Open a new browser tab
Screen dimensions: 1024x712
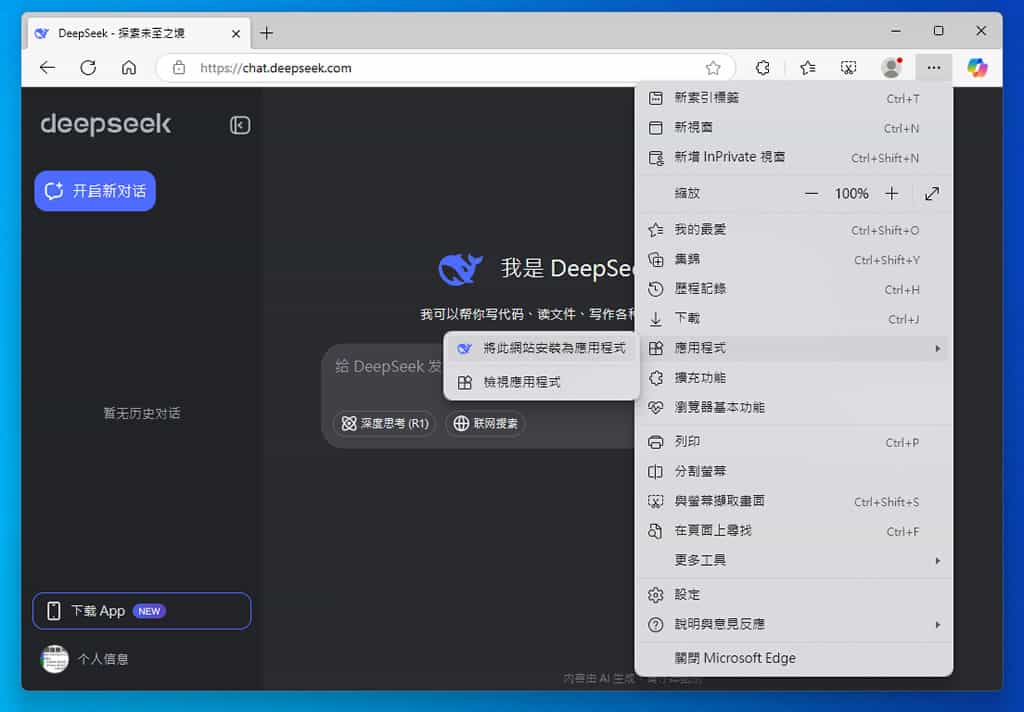266,33
